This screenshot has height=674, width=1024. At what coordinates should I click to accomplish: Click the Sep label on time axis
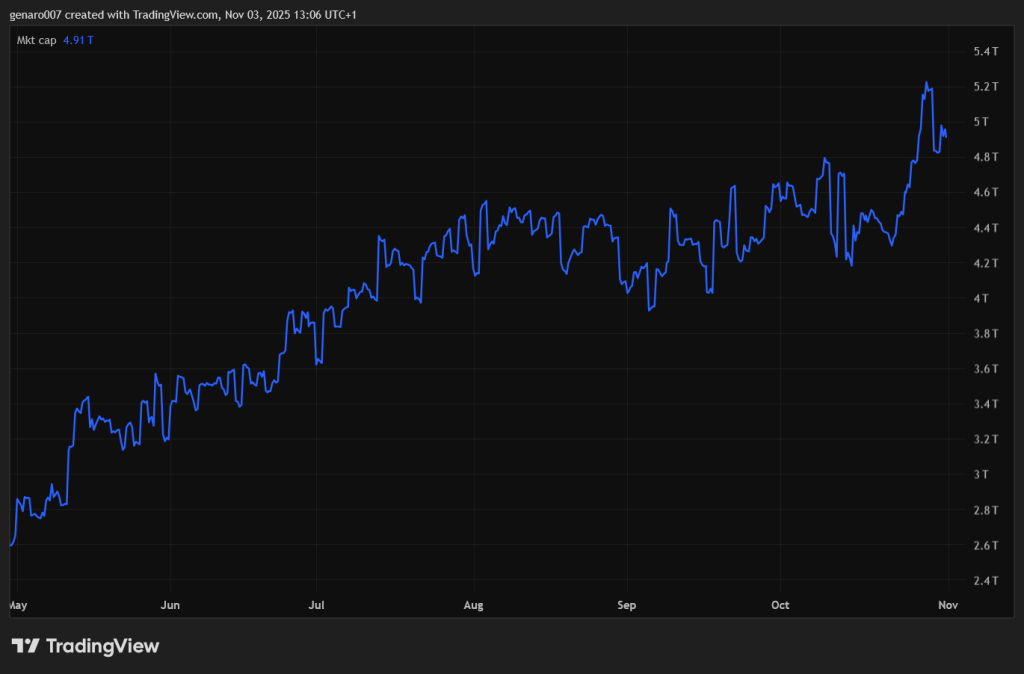click(627, 605)
